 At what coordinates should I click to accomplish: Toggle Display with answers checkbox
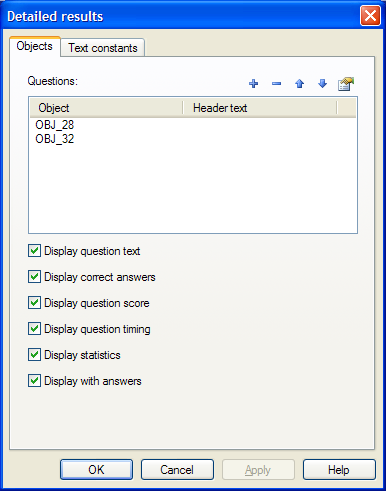point(34,381)
